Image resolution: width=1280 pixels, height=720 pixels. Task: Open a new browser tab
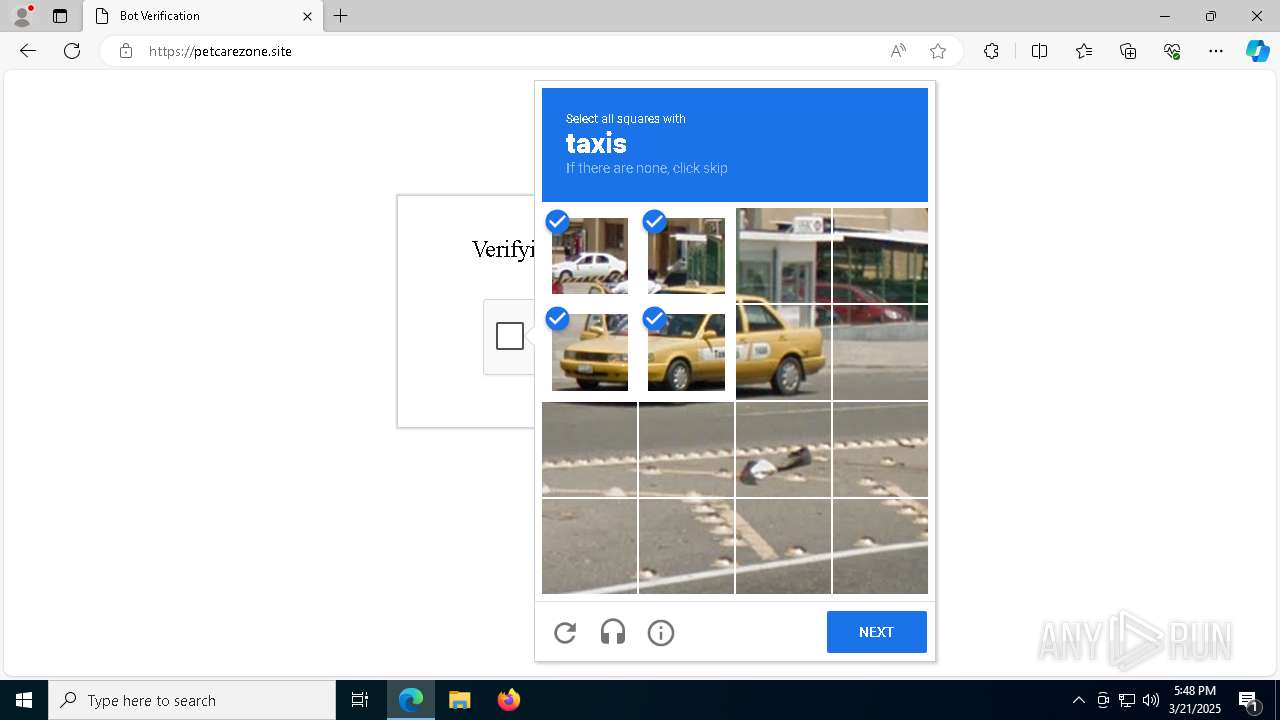(341, 16)
